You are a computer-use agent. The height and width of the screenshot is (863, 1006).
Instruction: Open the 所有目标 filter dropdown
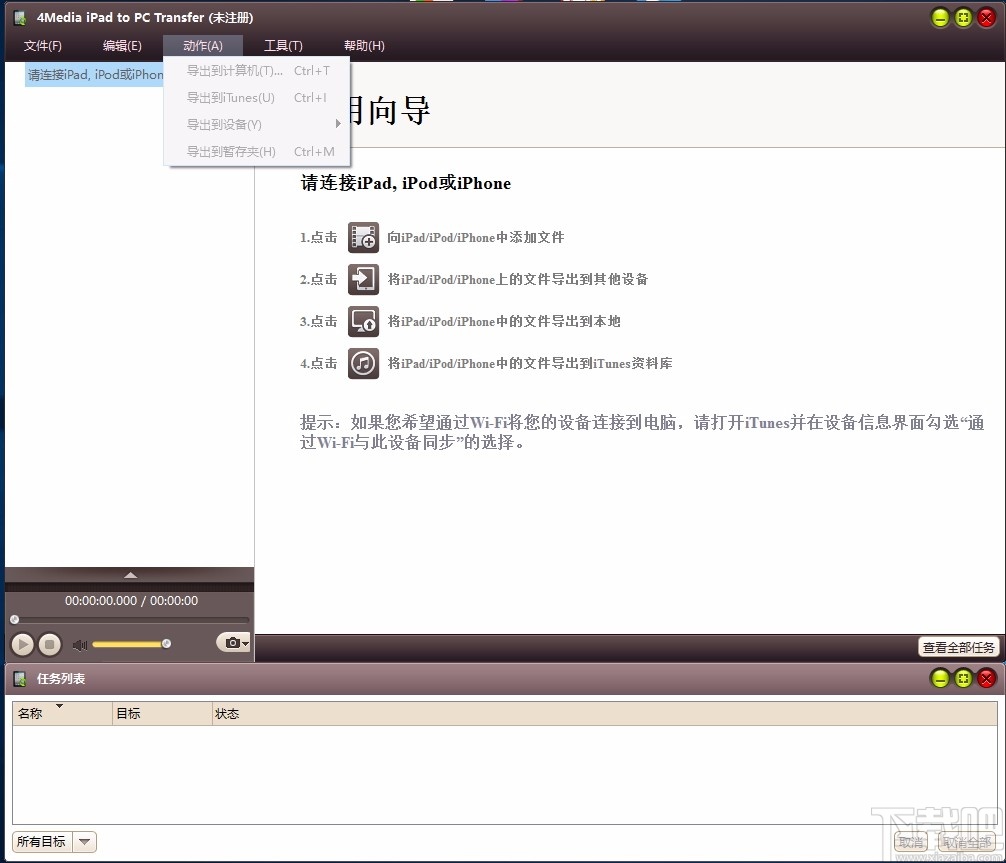coord(84,841)
